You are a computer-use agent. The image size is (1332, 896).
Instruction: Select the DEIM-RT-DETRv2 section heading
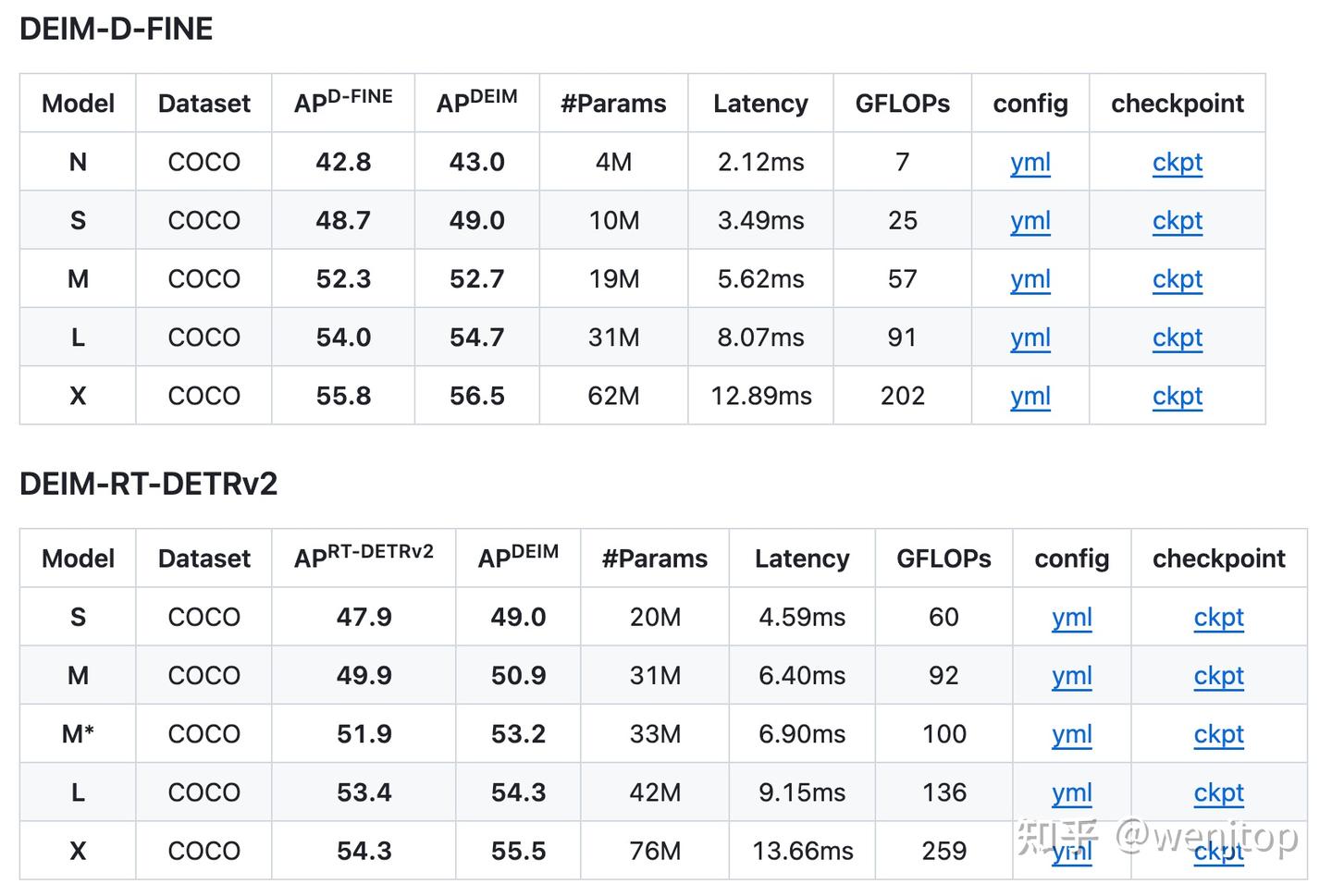[148, 484]
